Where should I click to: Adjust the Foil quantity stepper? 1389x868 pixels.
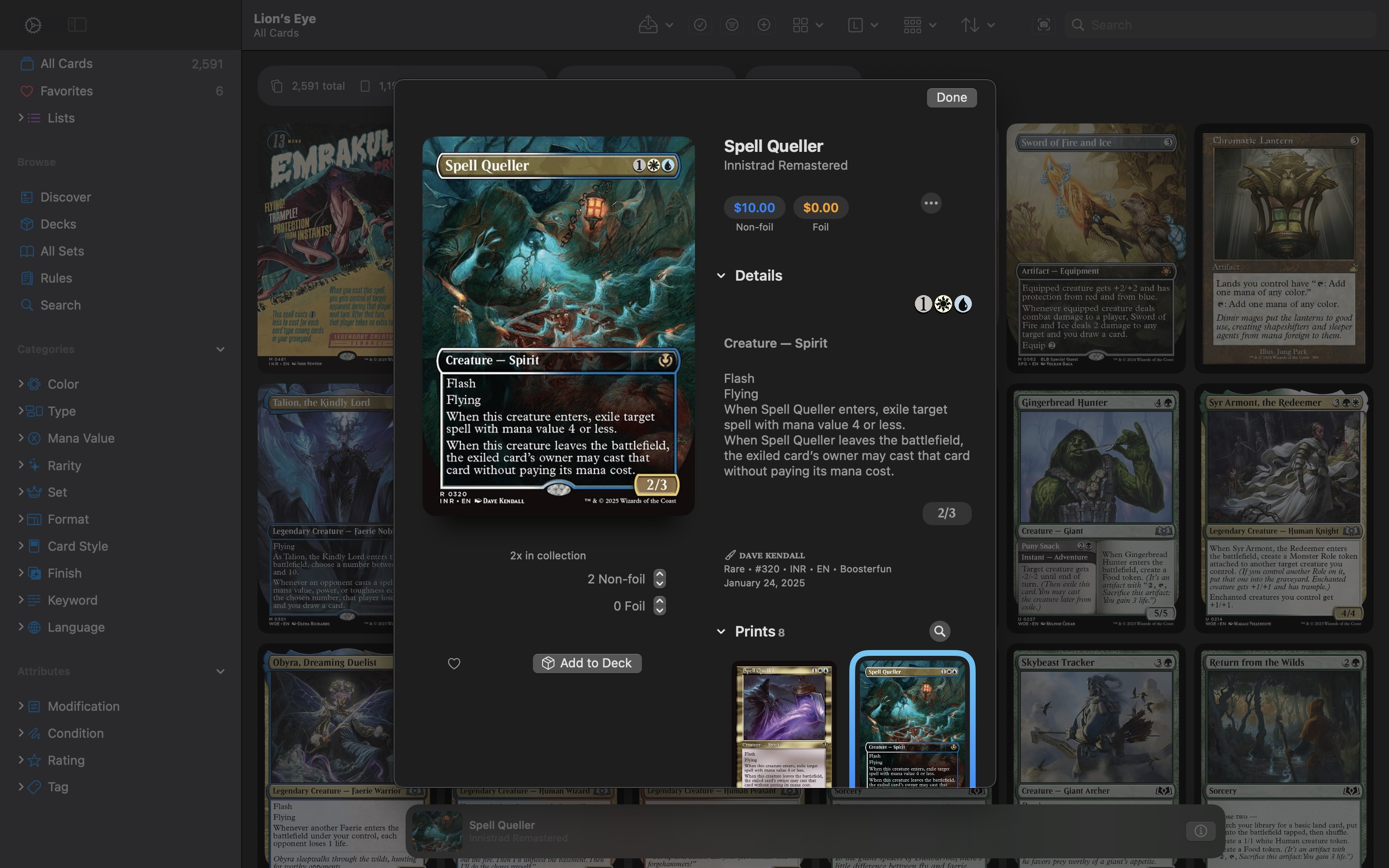[x=659, y=606]
